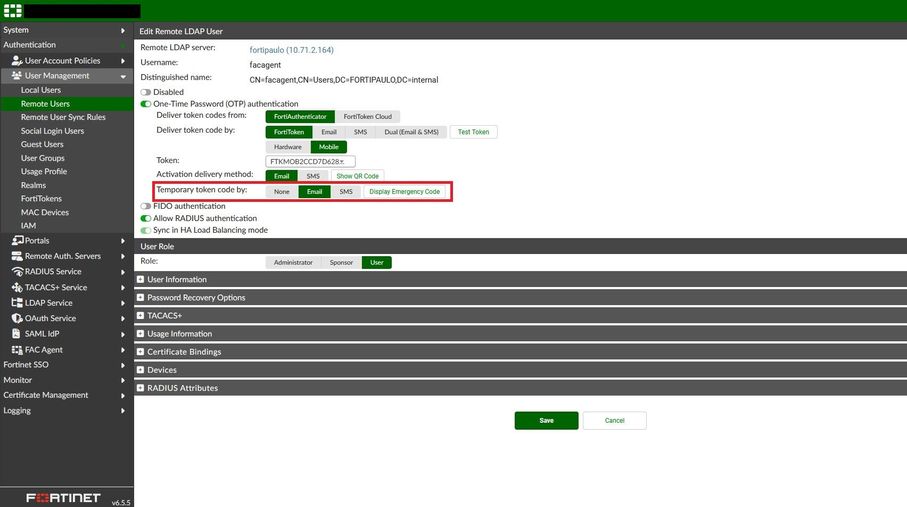Collapse the User Management submenu arrow

(123, 76)
